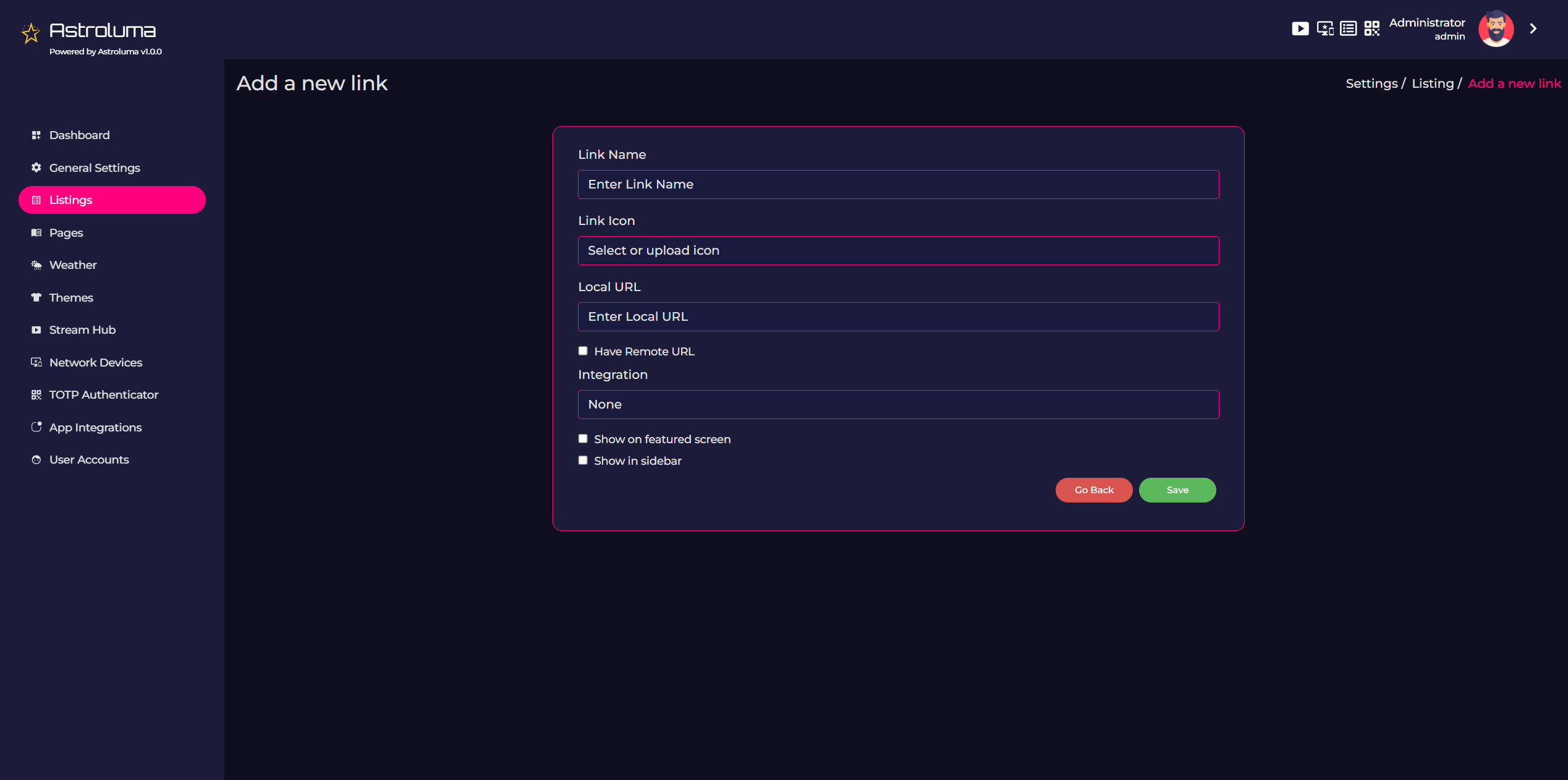1568x780 pixels.
Task: Go to General Settings in sidebar
Action: [95, 167]
